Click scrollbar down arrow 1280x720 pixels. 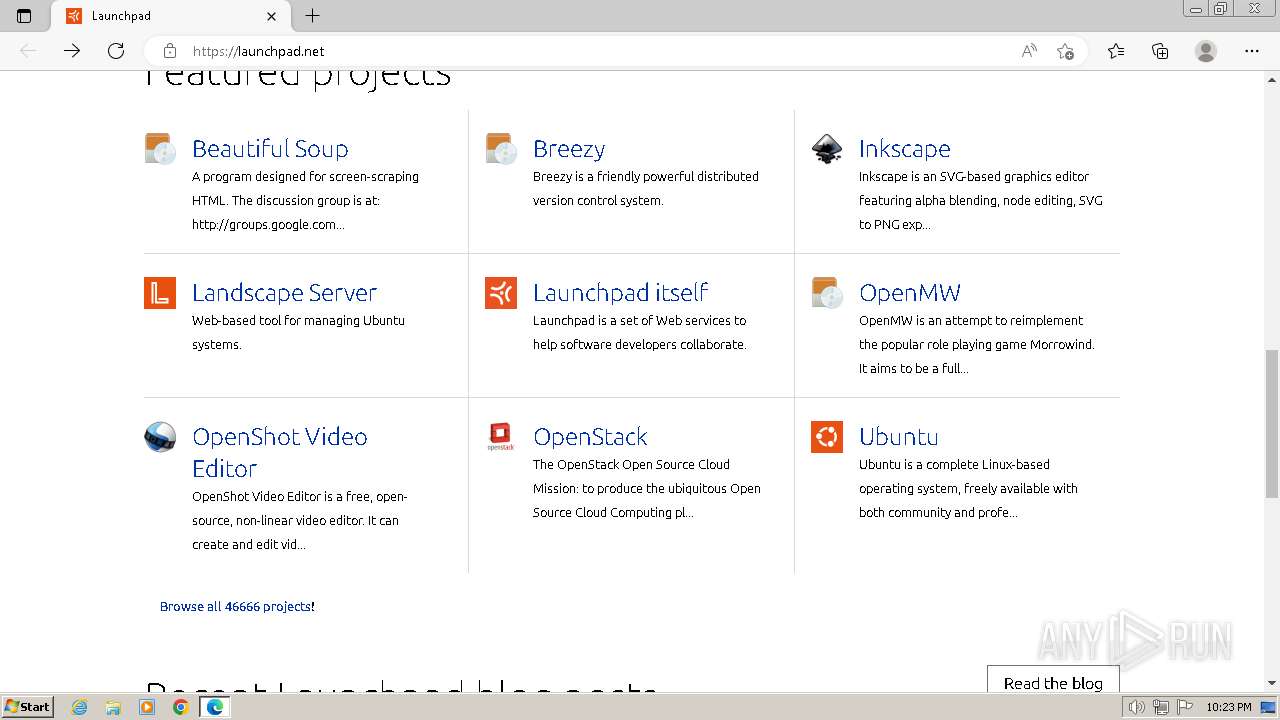pyautogui.click(x=1271, y=684)
